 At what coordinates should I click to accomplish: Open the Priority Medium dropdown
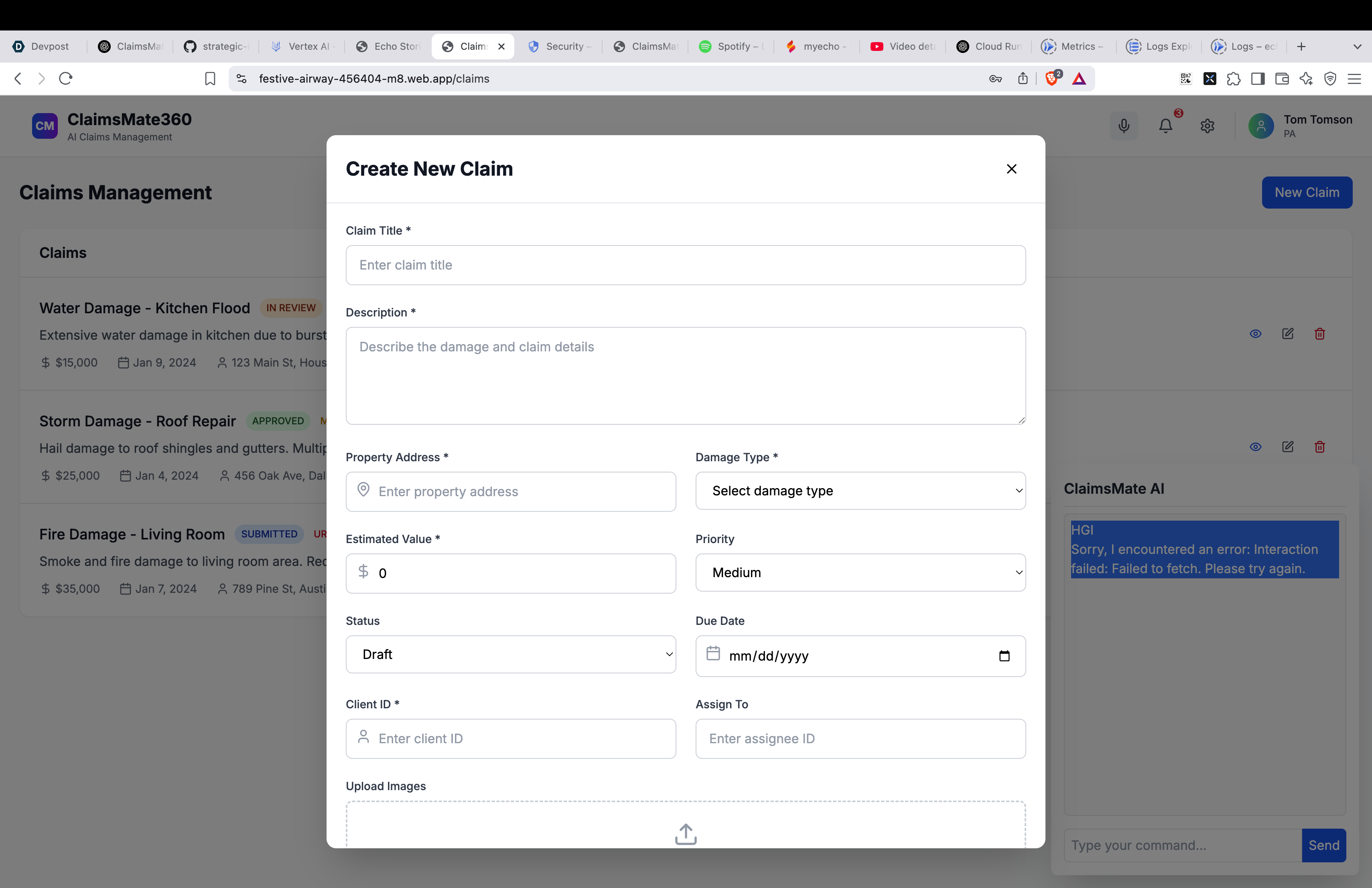coord(860,573)
